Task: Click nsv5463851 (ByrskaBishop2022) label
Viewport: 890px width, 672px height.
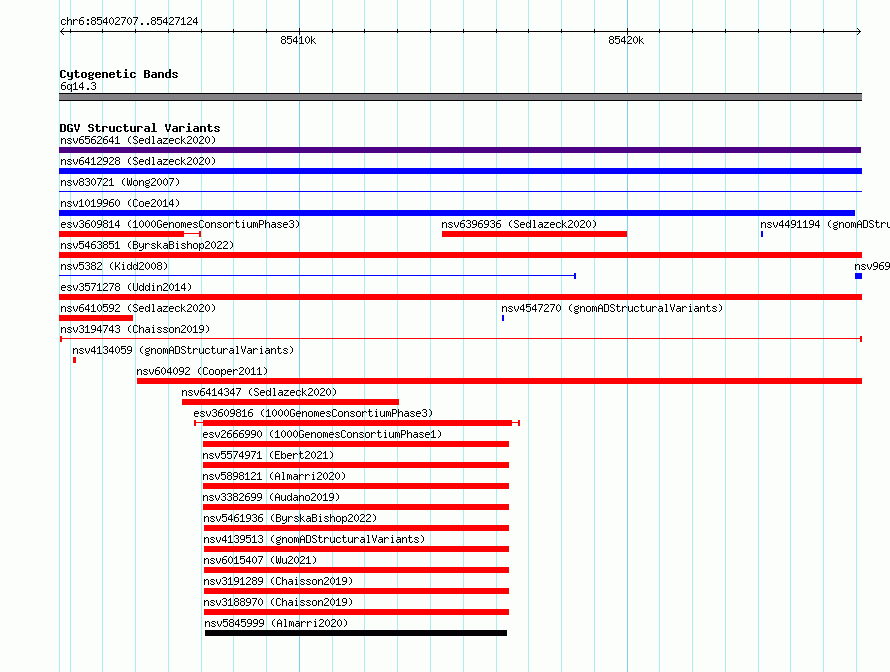Action: pyautogui.click(x=147, y=245)
